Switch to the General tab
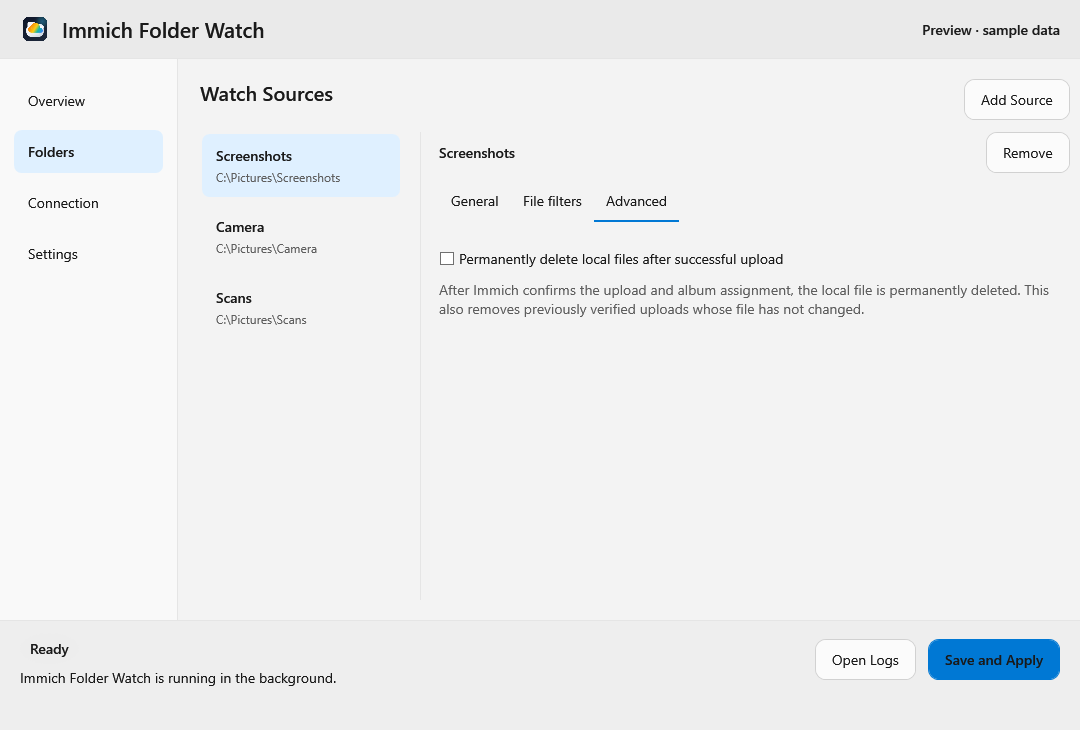Screen dimensions: 1080x730 (x=475, y=201)
